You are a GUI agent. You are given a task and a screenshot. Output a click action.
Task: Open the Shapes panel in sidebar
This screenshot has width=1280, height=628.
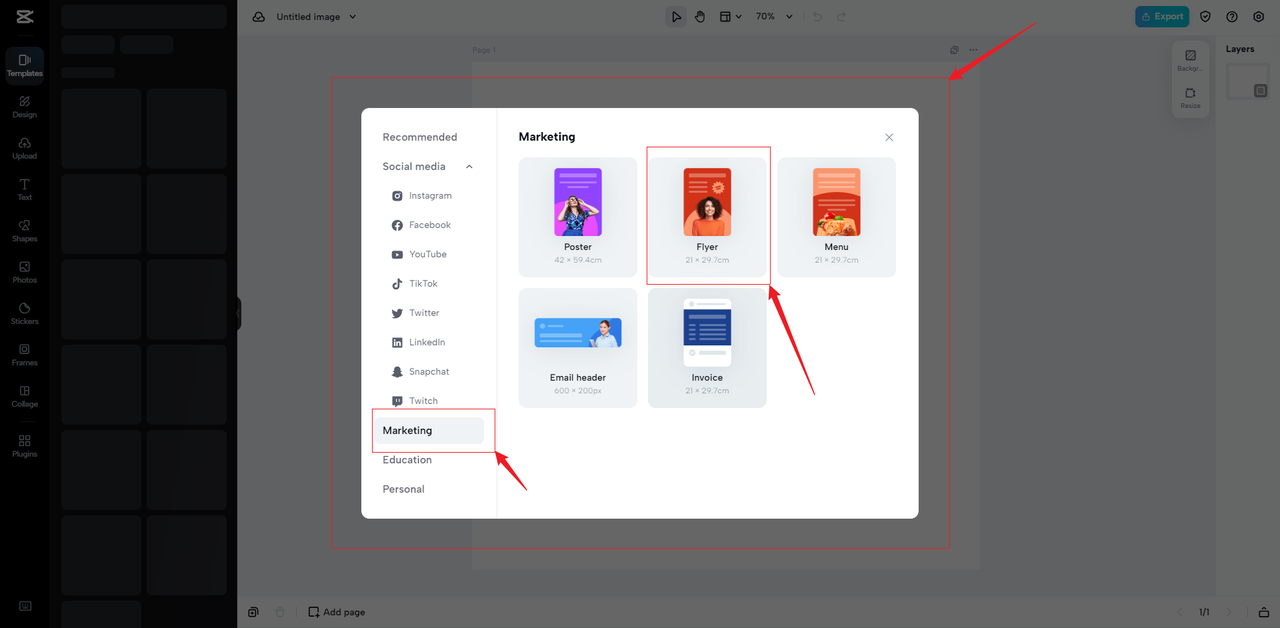pos(25,231)
